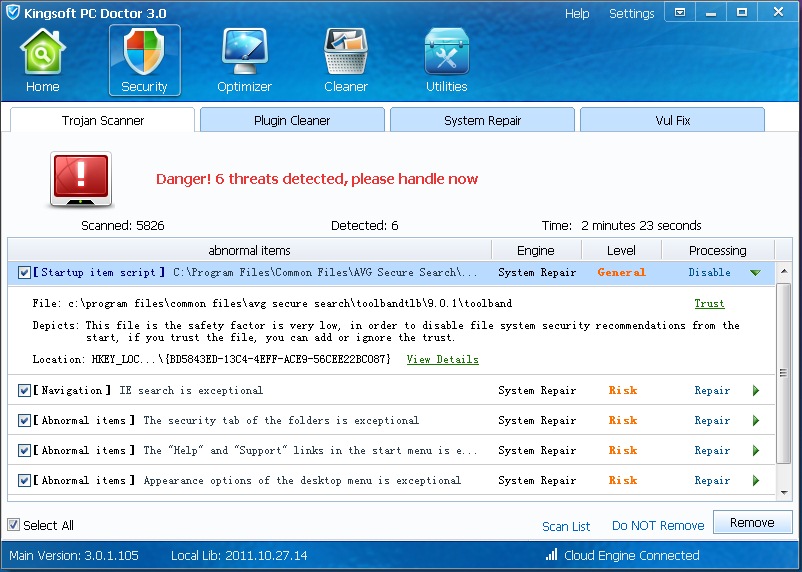
Task: Click the Scanned: 5826 text
Action: [123, 226]
